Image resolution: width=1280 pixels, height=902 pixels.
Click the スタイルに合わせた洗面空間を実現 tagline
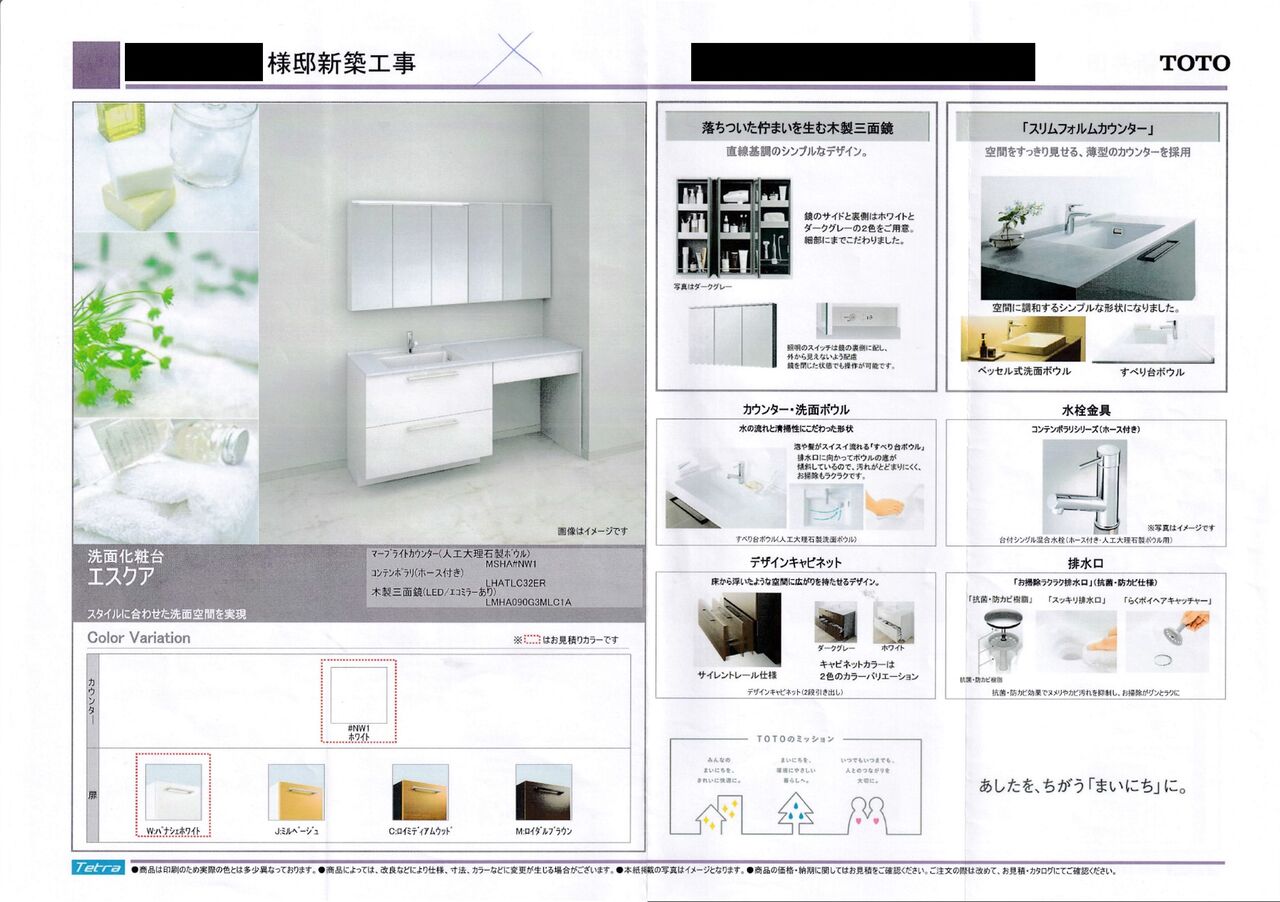[165, 614]
